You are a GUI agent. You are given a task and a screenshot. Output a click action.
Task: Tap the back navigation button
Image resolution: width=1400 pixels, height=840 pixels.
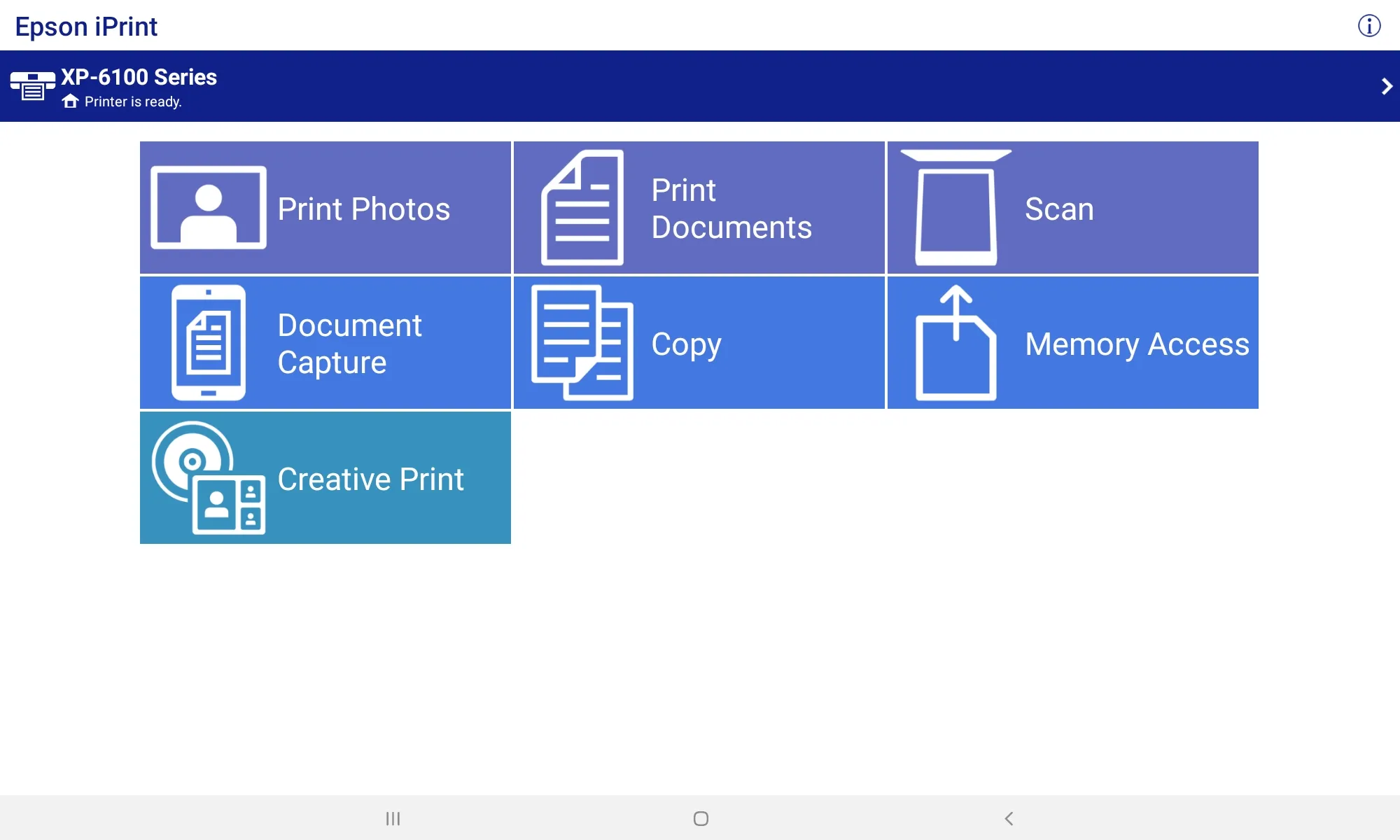(1010, 819)
